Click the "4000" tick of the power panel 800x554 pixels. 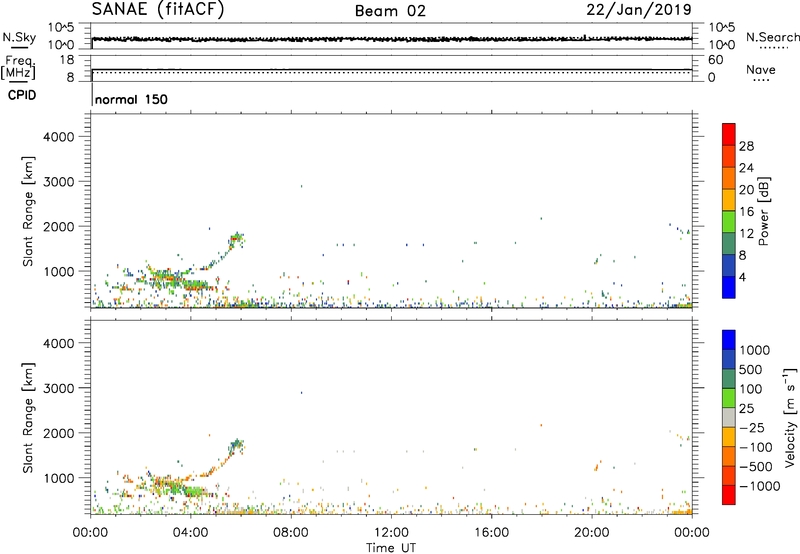coord(59,137)
